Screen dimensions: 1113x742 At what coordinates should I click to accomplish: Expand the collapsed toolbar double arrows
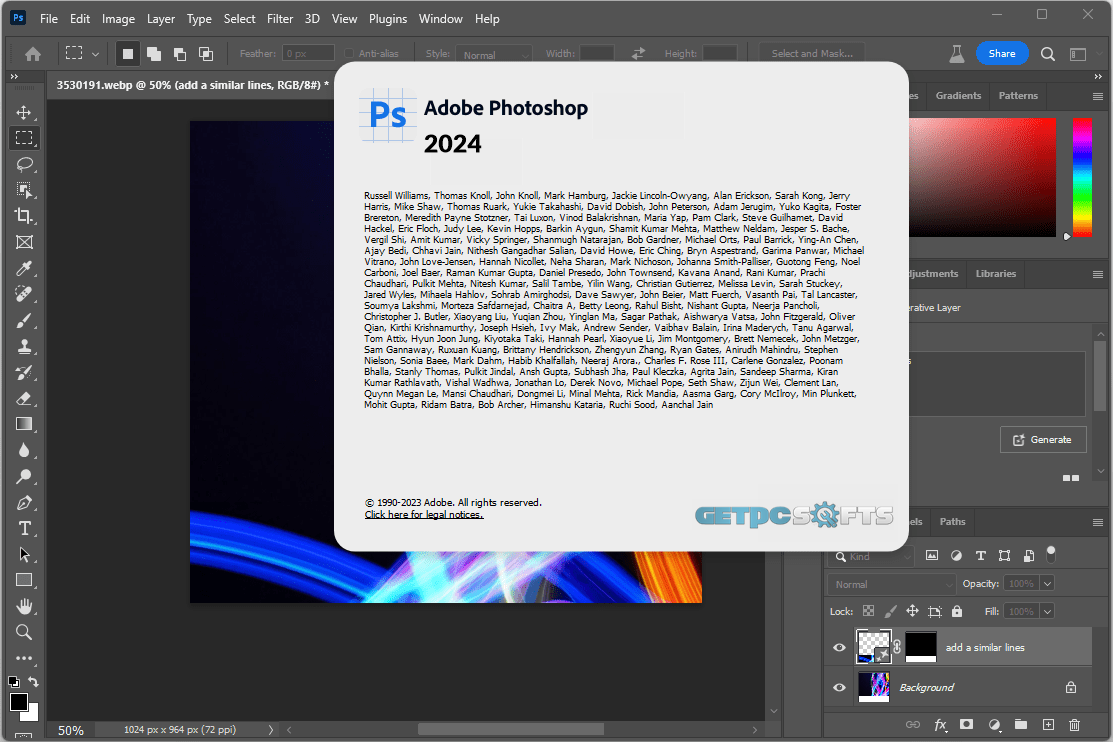(x=14, y=76)
